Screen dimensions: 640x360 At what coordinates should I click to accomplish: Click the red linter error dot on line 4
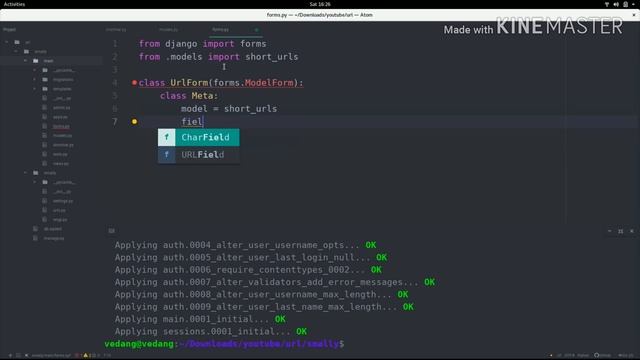[134, 82]
